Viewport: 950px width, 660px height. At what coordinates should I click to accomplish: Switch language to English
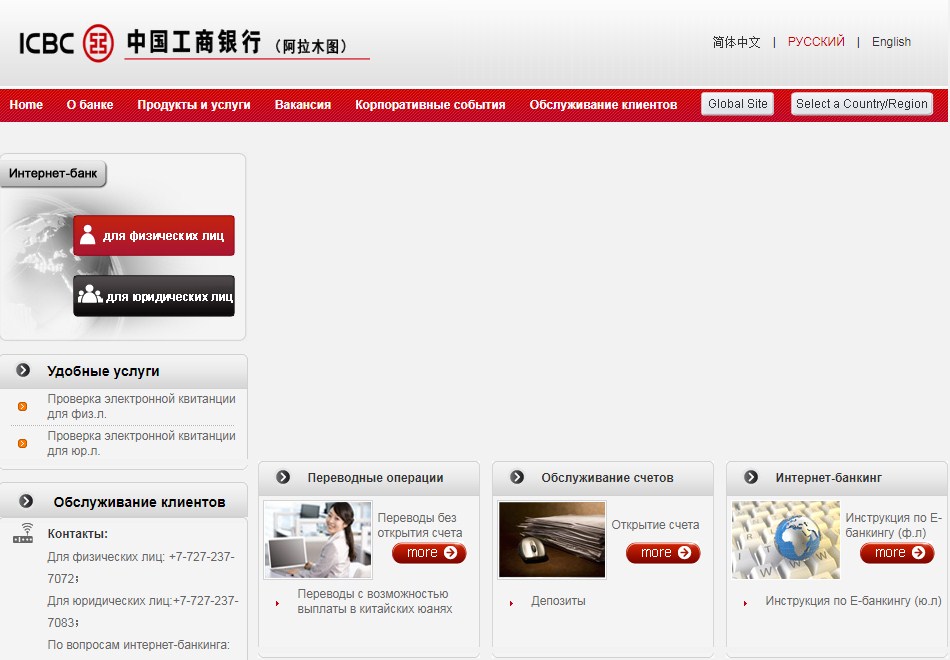point(891,42)
